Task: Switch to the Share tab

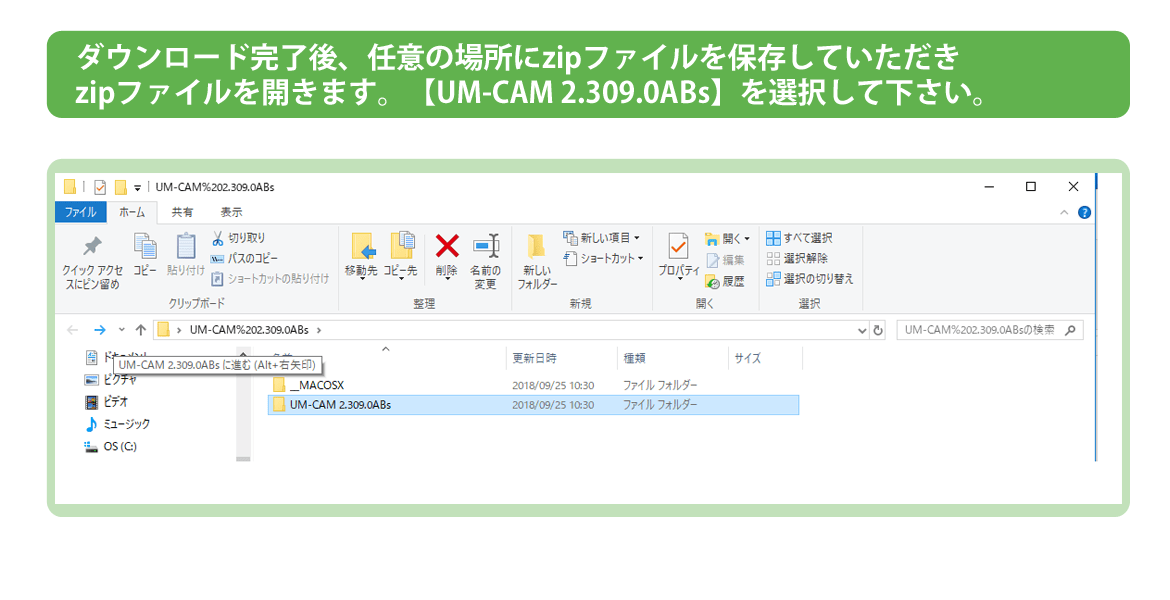Action: [182, 212]
